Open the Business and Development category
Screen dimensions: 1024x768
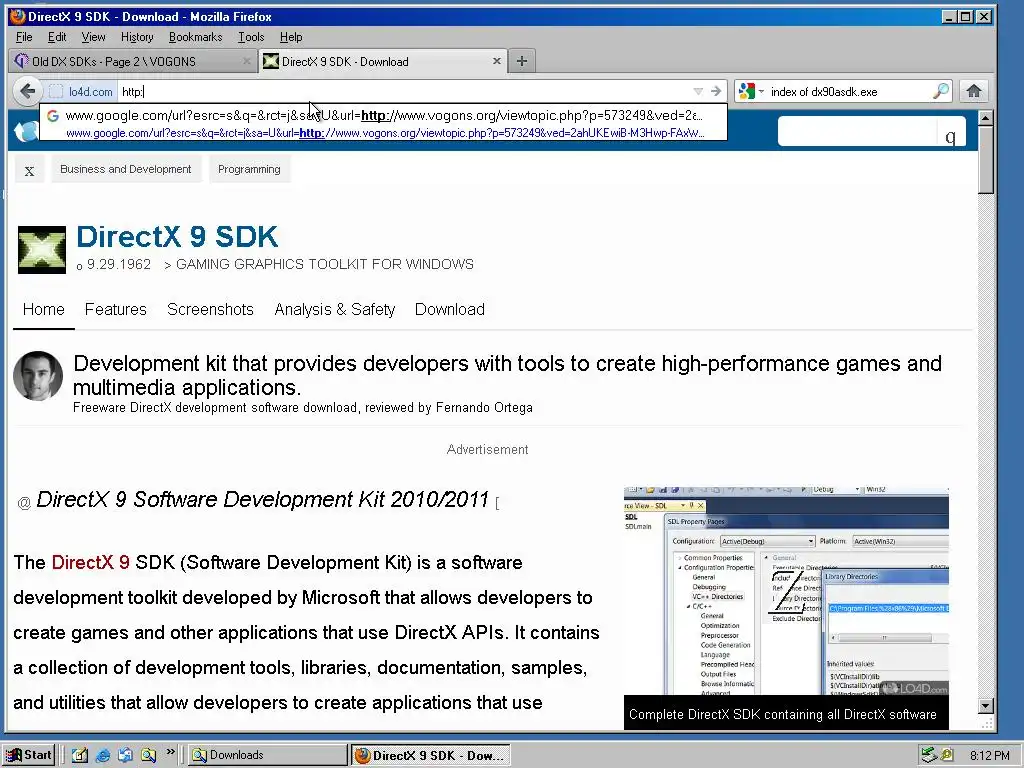[125, 169]
